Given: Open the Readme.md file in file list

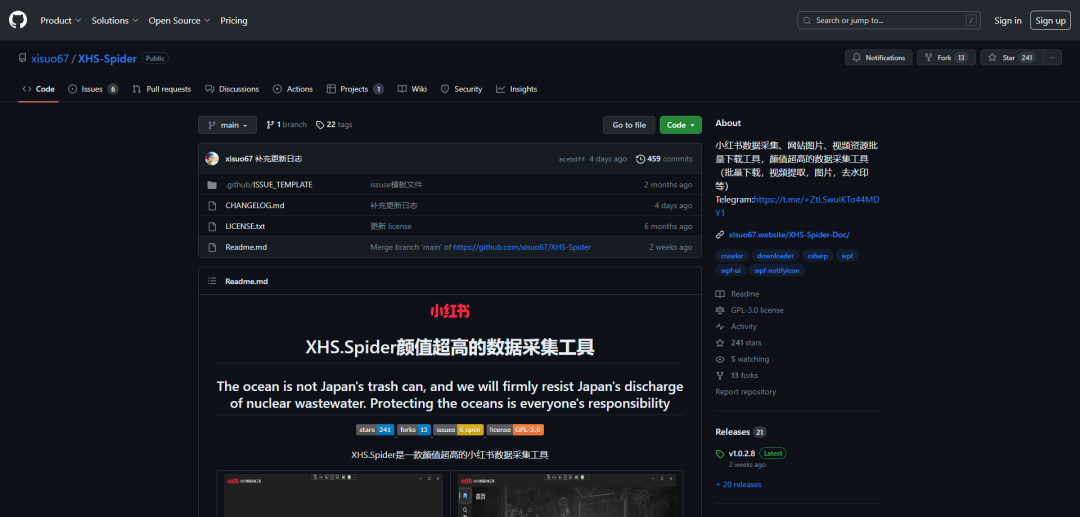Looking at the screenshot, I should pyautogui.click(x=246, y=247).
